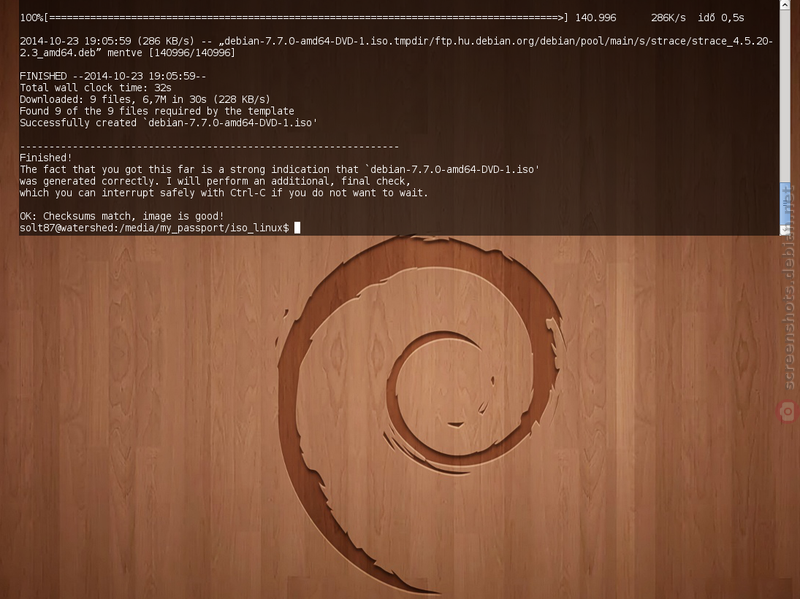Click the scrollbar track above the thumb
Viewport: 800px width, 599px height.
(x=785, y=96)
